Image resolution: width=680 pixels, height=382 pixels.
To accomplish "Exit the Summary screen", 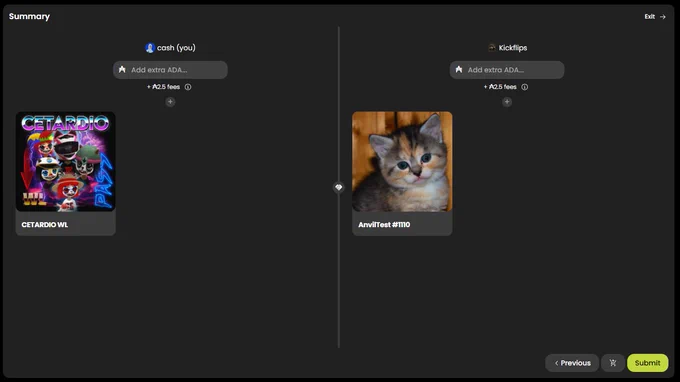I will click(x=654, y=16).
